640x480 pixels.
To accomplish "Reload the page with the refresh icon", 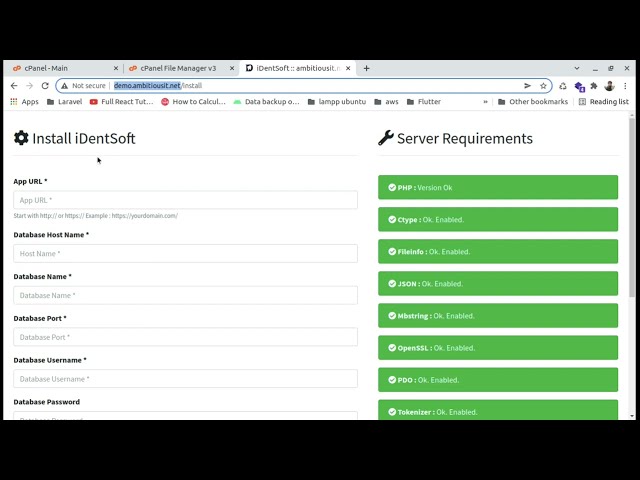I will [45, 86].
